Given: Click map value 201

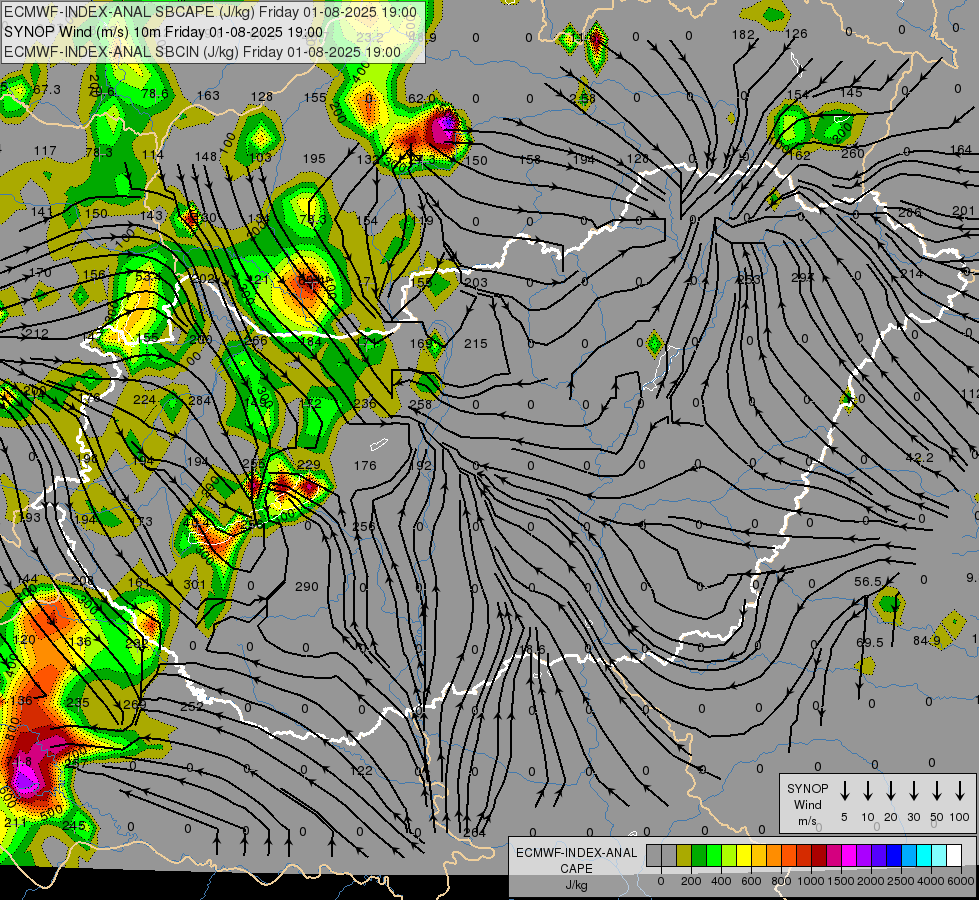Looking at the screenshot, I should click(x=963, y=211).
